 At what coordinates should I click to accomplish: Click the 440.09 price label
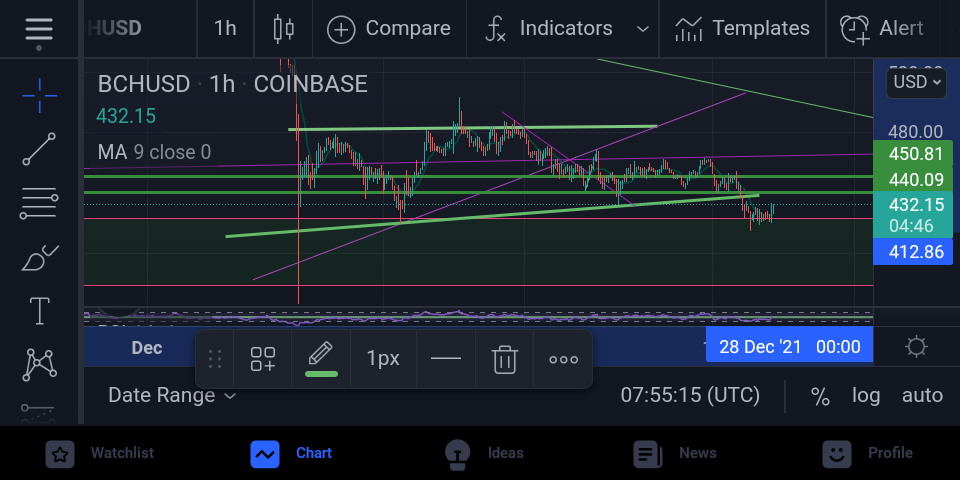913,179
